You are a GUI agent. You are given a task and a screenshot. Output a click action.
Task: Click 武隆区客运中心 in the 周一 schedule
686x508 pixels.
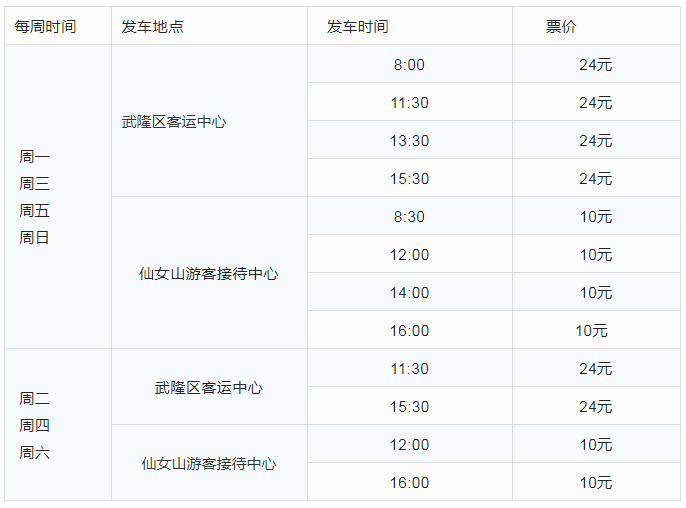pos(174,122)
